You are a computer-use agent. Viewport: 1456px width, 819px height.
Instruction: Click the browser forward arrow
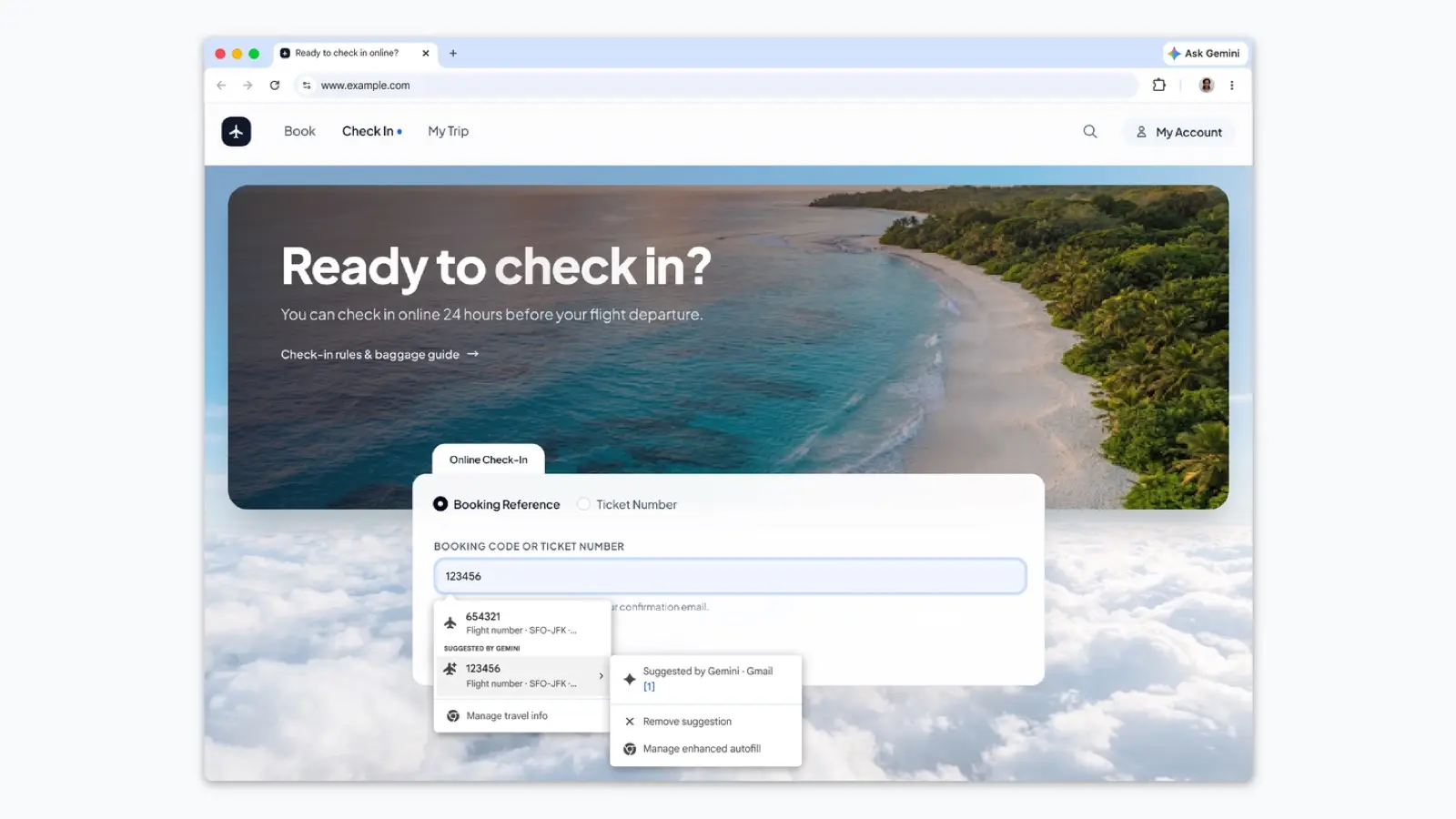tap(248, 86)
